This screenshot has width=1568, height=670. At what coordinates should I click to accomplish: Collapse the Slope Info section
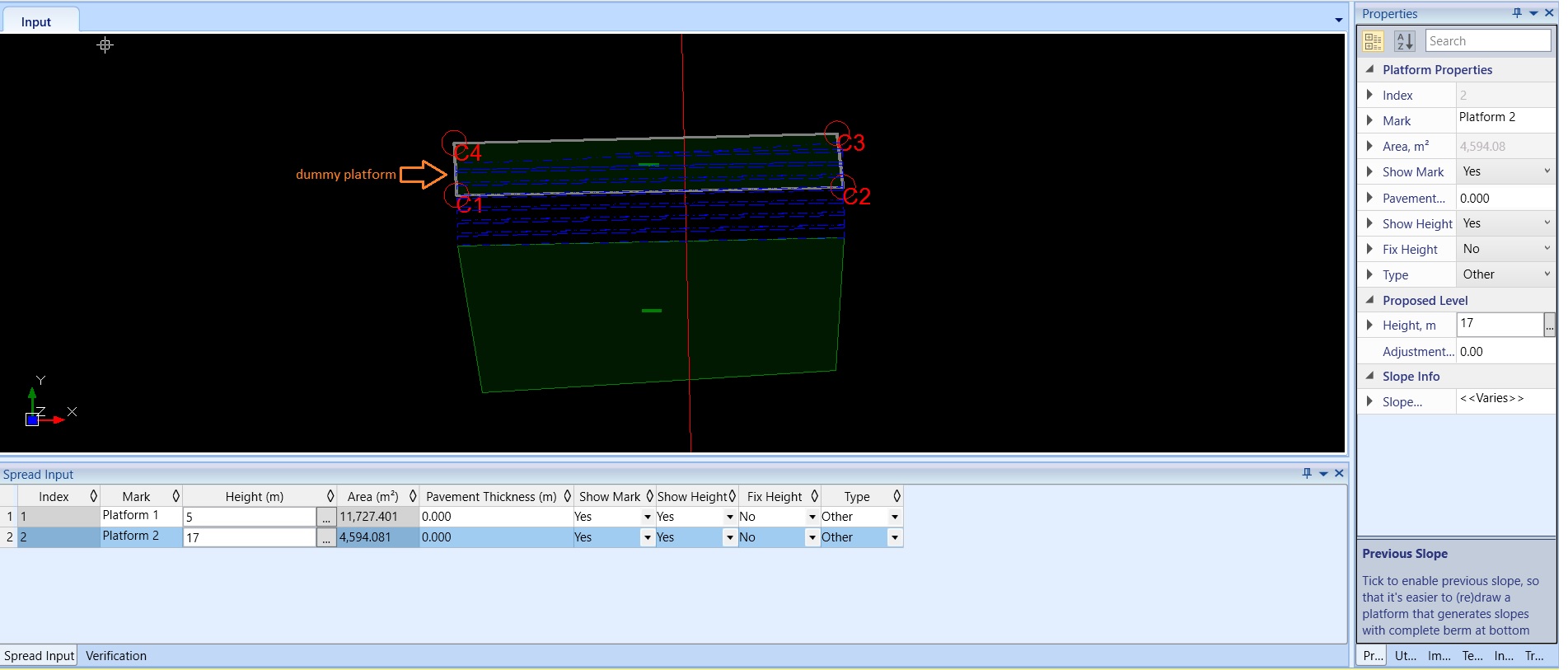point(1369,376)
